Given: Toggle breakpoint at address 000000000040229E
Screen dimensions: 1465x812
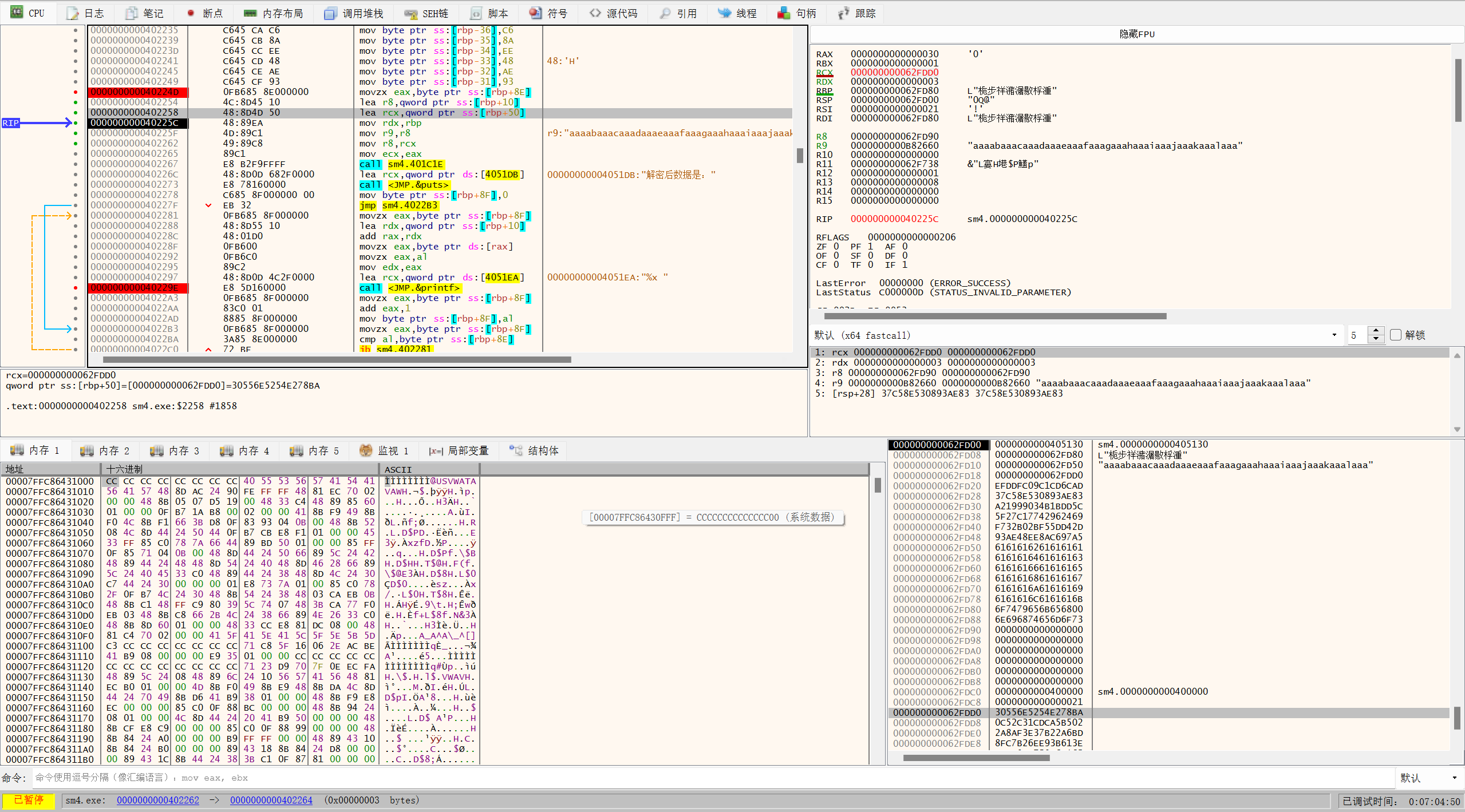Looking at the screenshot, I should tap(76, 288).
